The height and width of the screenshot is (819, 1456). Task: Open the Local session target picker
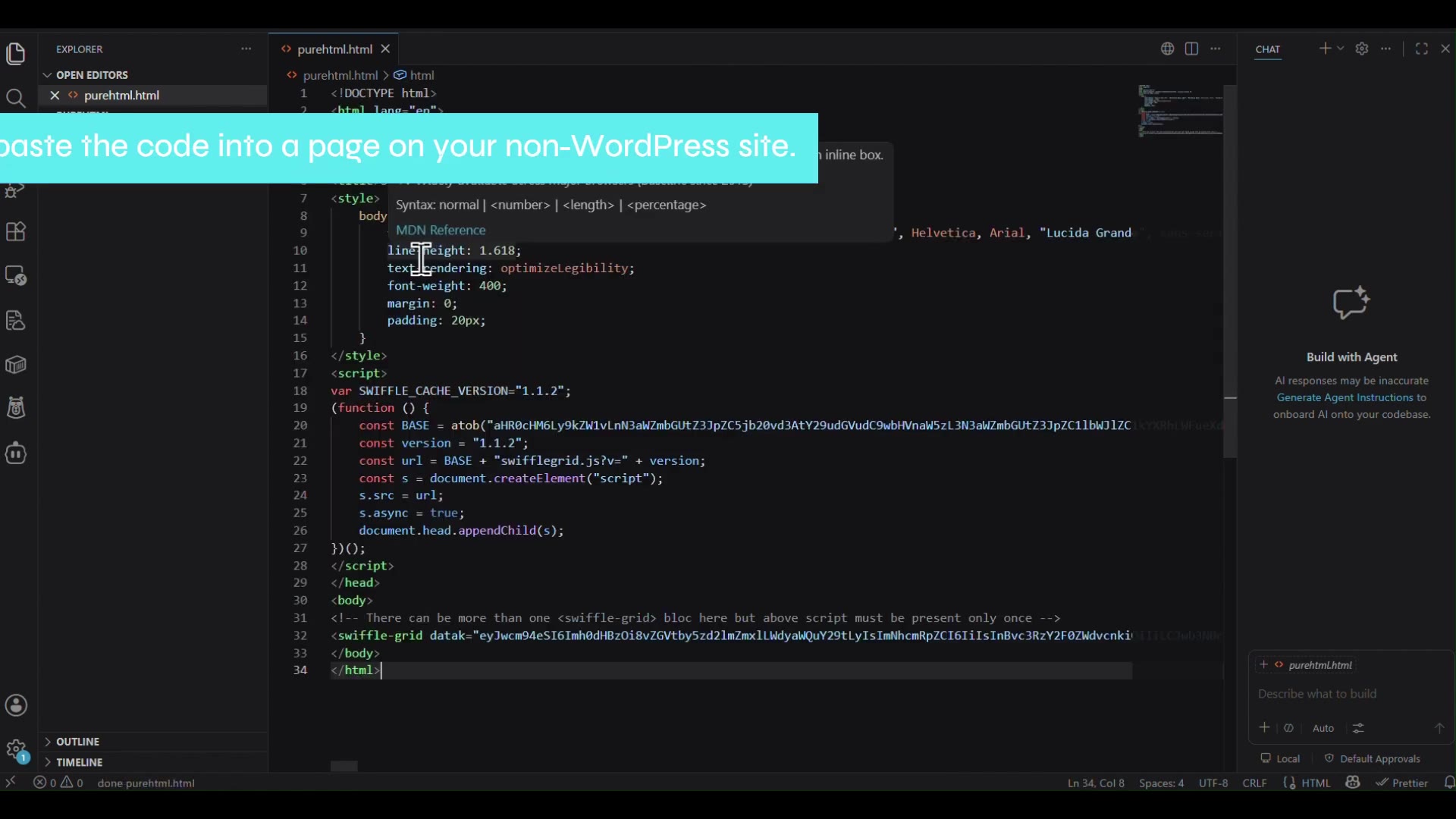1280,758
